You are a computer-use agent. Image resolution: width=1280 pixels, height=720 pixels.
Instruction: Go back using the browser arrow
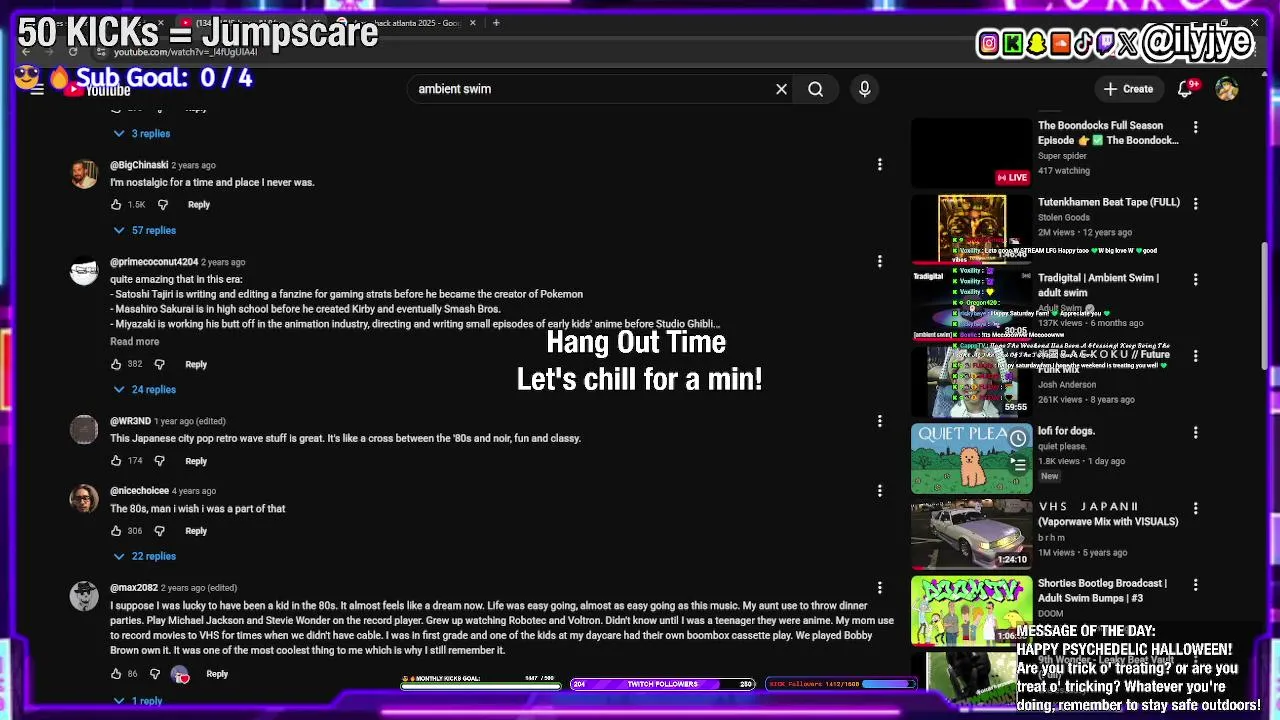[27, 51]
